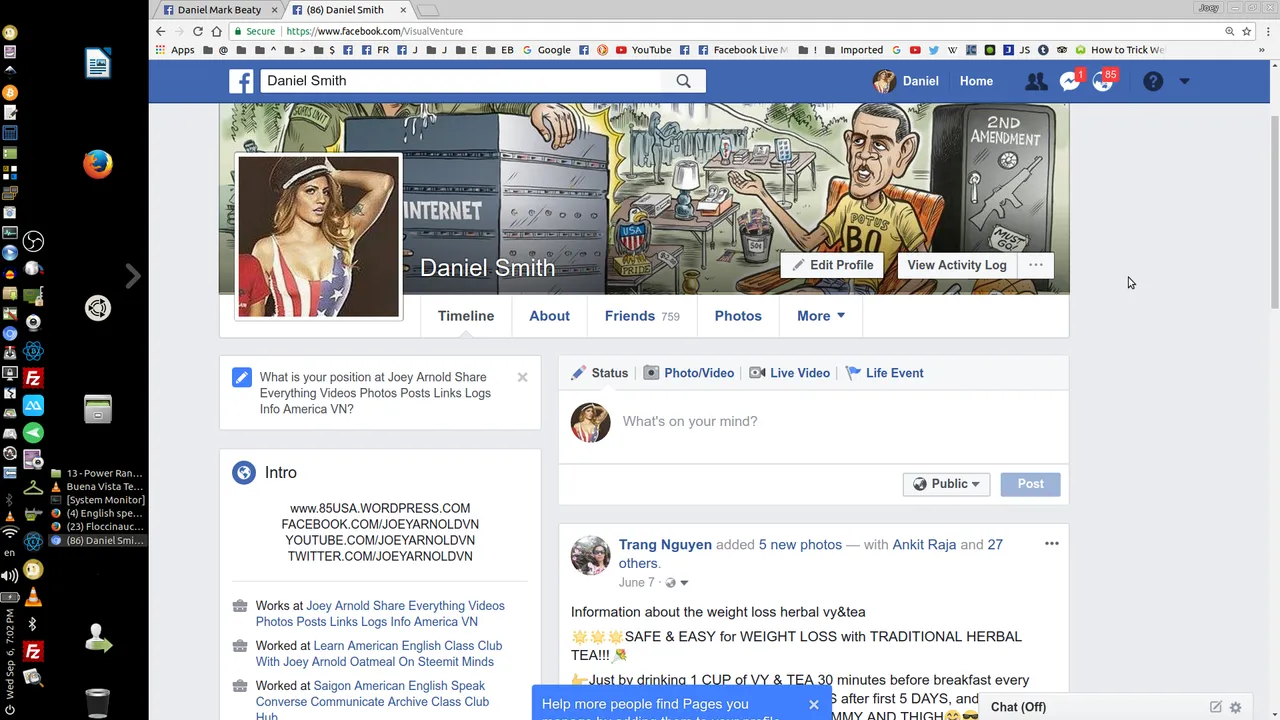This screenshot has width=1280, height=720.
Task: Open the OBS Studio launcher icon
Action: tap(33, 241)
